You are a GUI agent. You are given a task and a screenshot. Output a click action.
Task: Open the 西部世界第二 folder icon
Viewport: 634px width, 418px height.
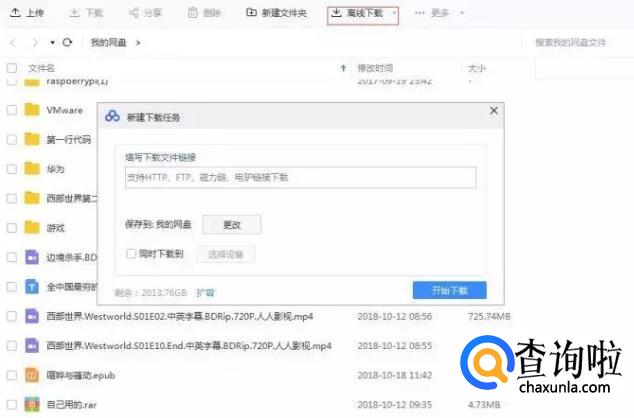pyautogui.click(x=32, y=198)
